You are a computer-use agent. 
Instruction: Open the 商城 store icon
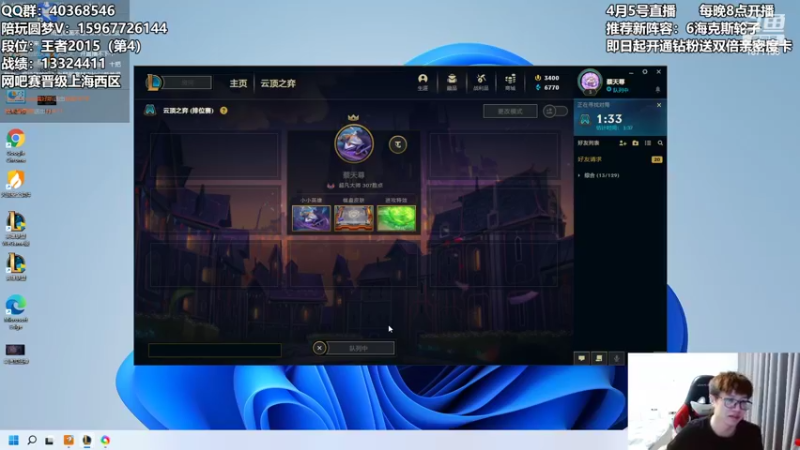click(510, 82)
